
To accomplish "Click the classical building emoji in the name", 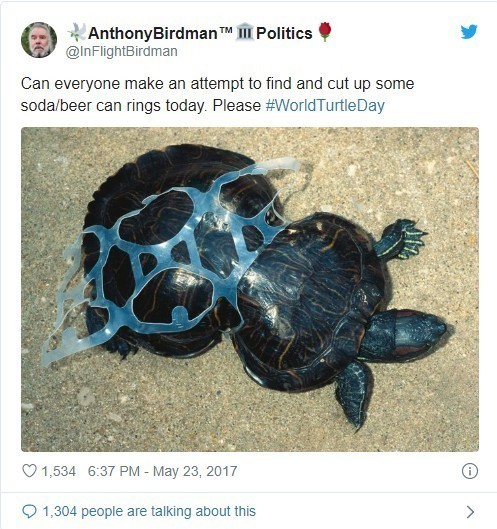I will pyautogui.click(x=245, y=32).
